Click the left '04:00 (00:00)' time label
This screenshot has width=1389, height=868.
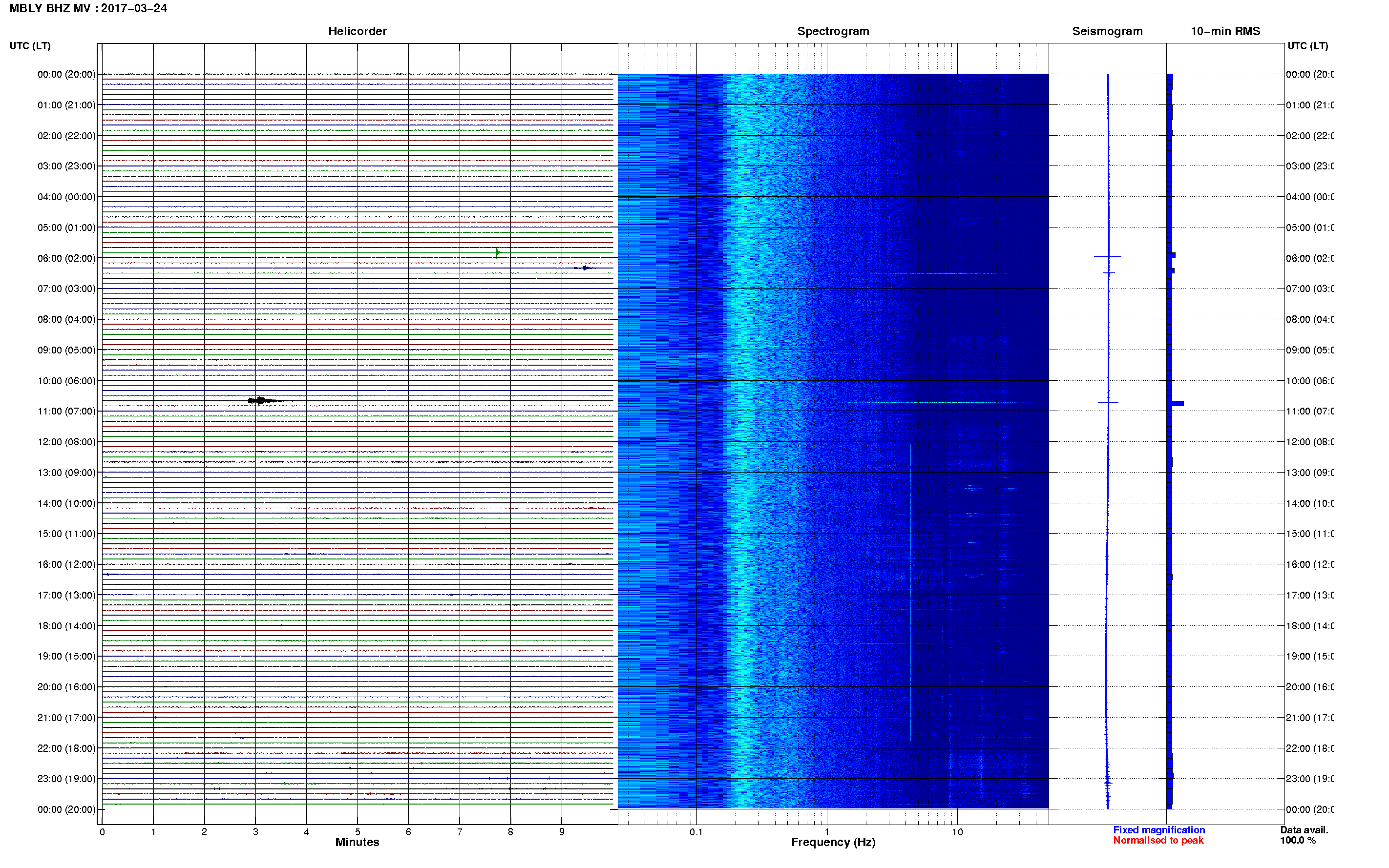66,197
